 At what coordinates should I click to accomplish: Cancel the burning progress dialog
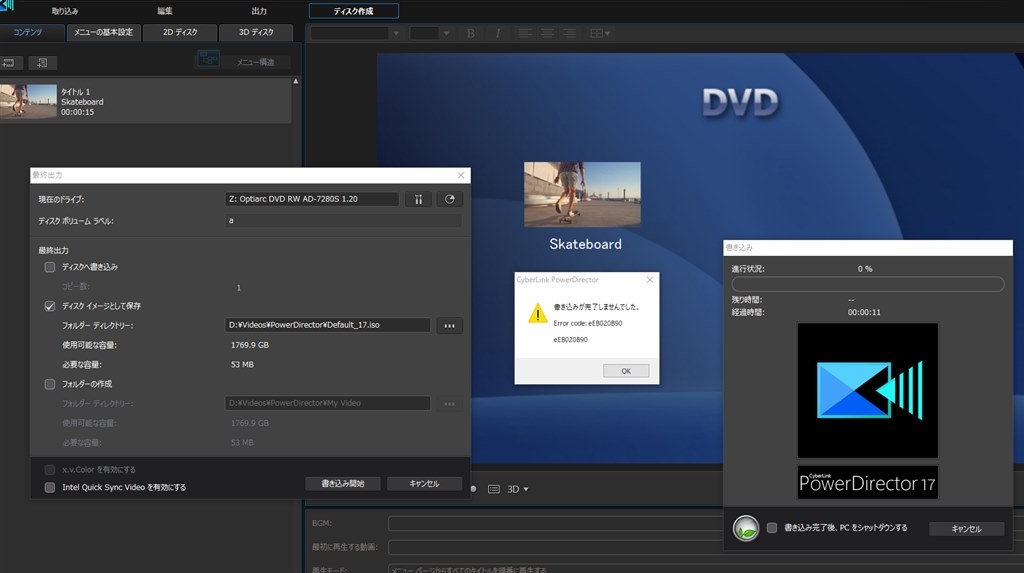[967, 529]
